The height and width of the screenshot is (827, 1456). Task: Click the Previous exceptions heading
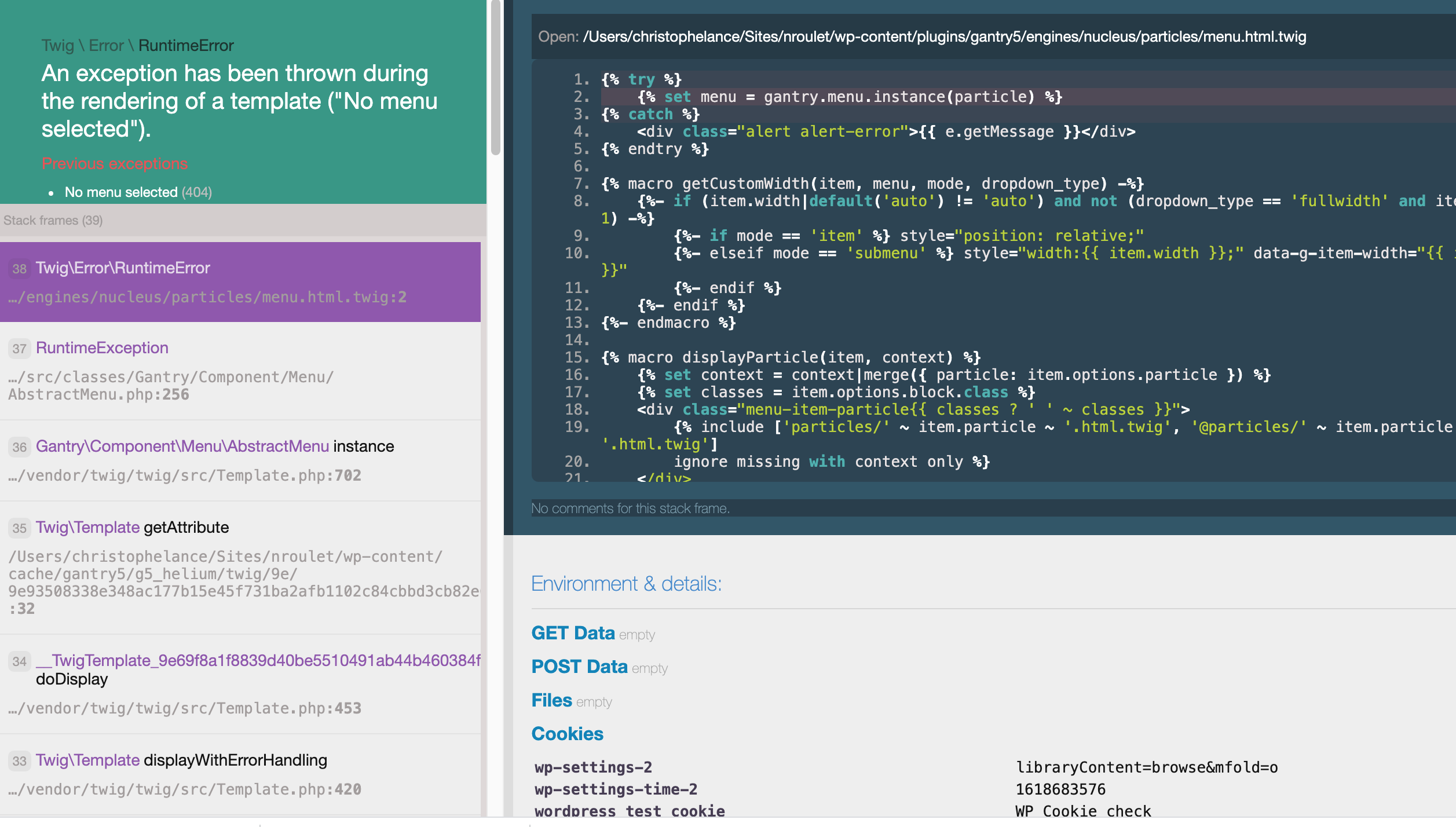click(114, 163)
